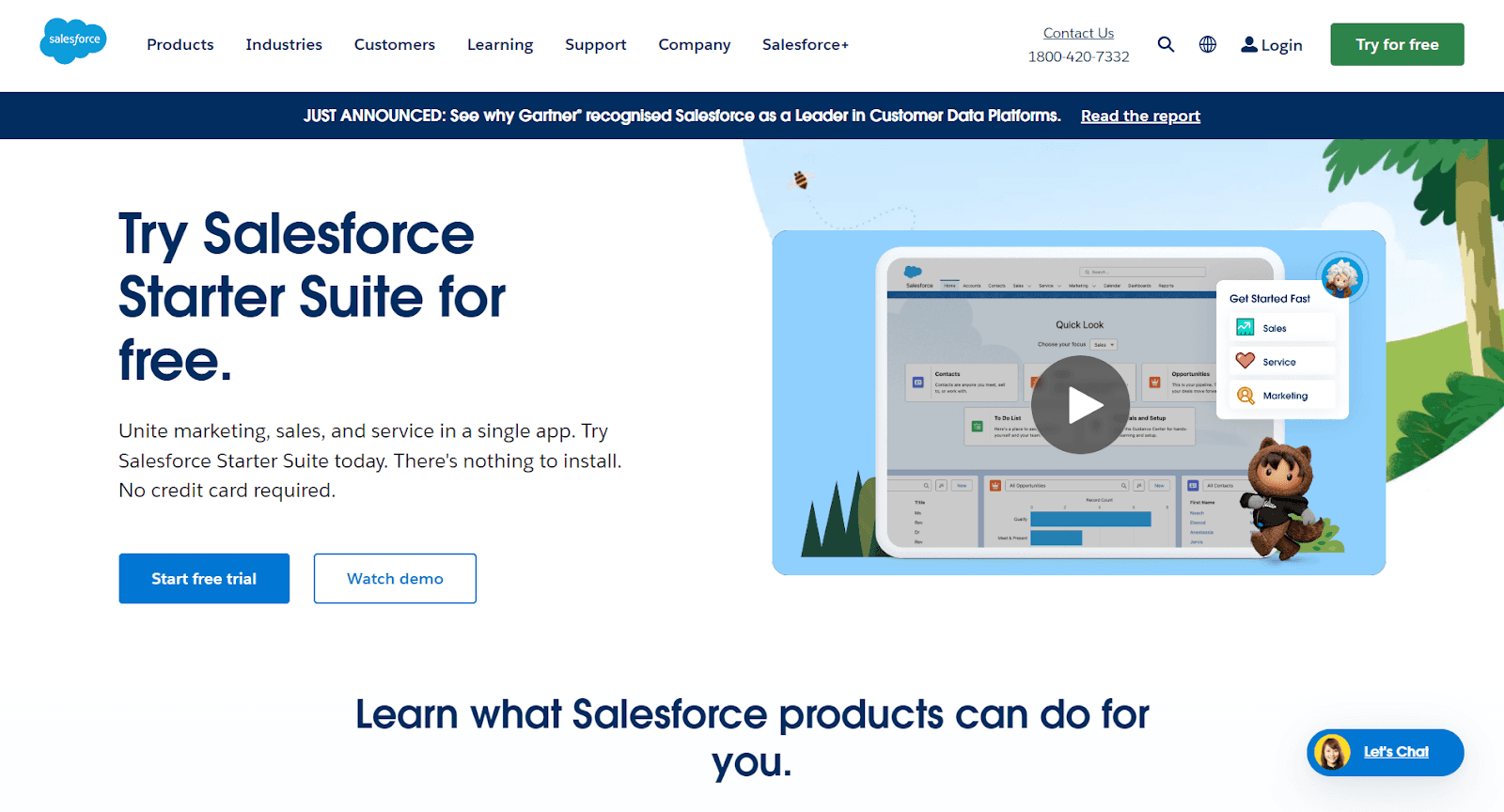This screenshot has height=812, width=1504.
Task: Click the Learn what Salesforce products heading
Action: [x=752, y=738]
